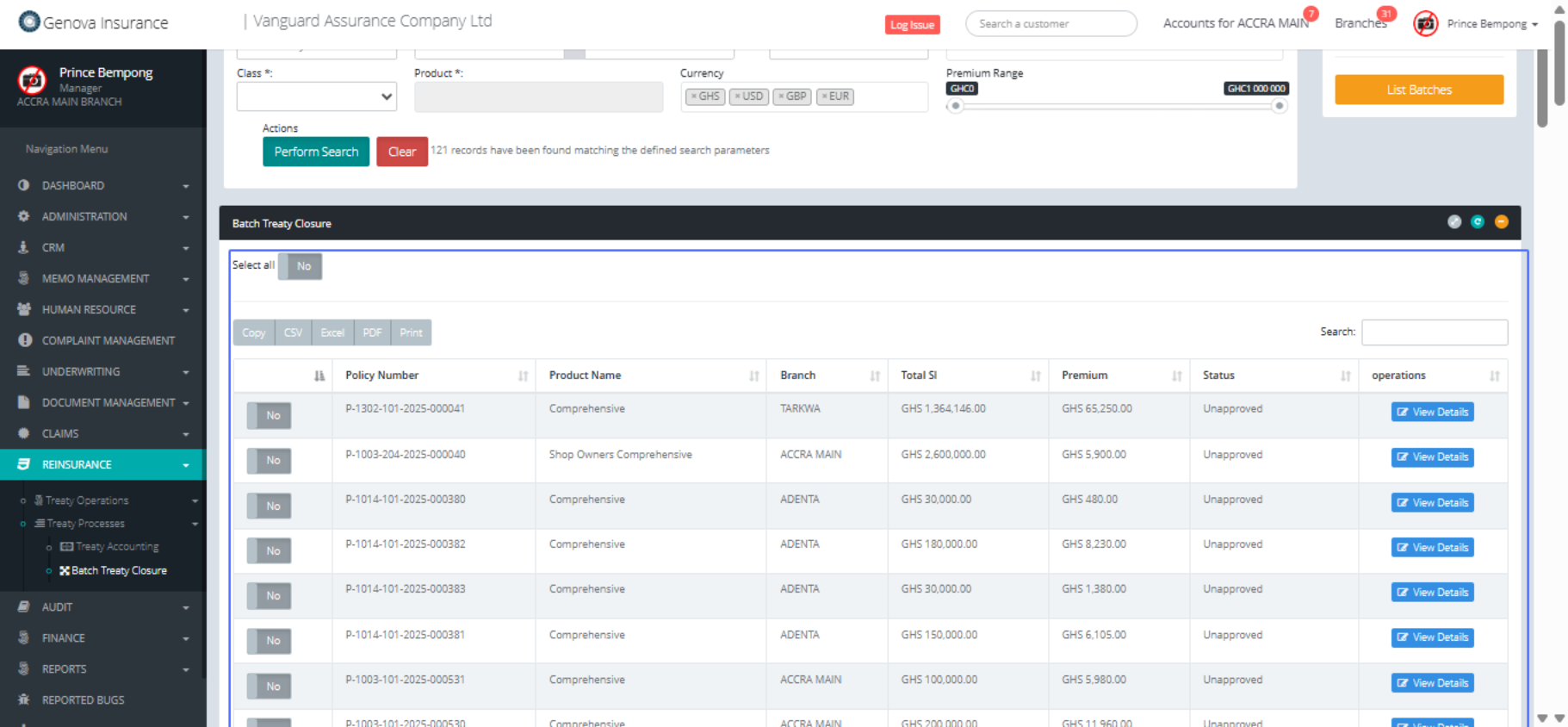
Task: Click the Perform Search button
Action: coord(316,152)
